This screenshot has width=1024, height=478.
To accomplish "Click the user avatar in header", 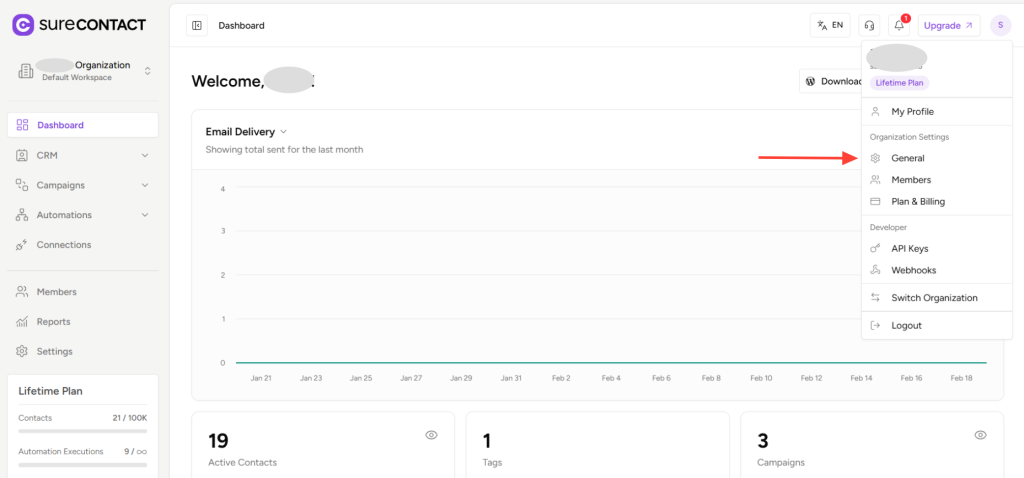I will pos(1000,25).
